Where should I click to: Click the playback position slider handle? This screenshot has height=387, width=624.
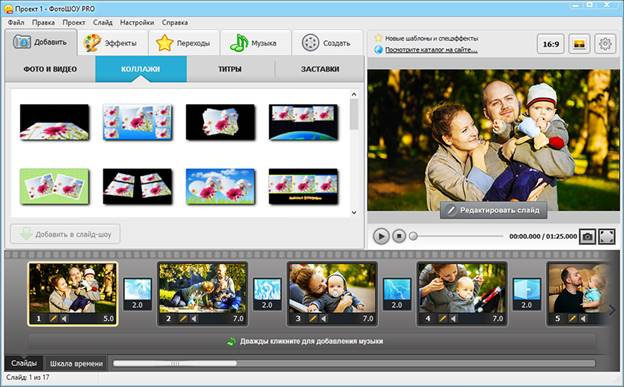[x=413, y=236]
